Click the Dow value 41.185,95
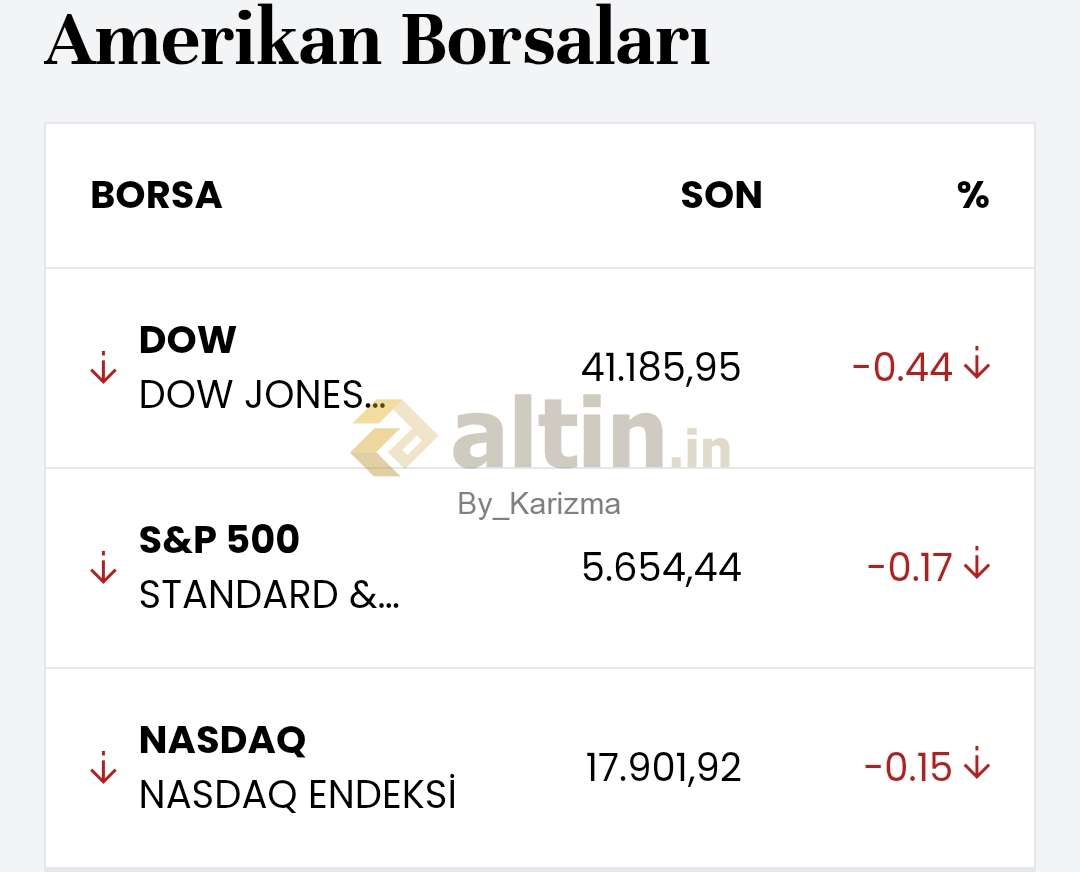The width and height of the screenshot is (1080, 872). 661,367
